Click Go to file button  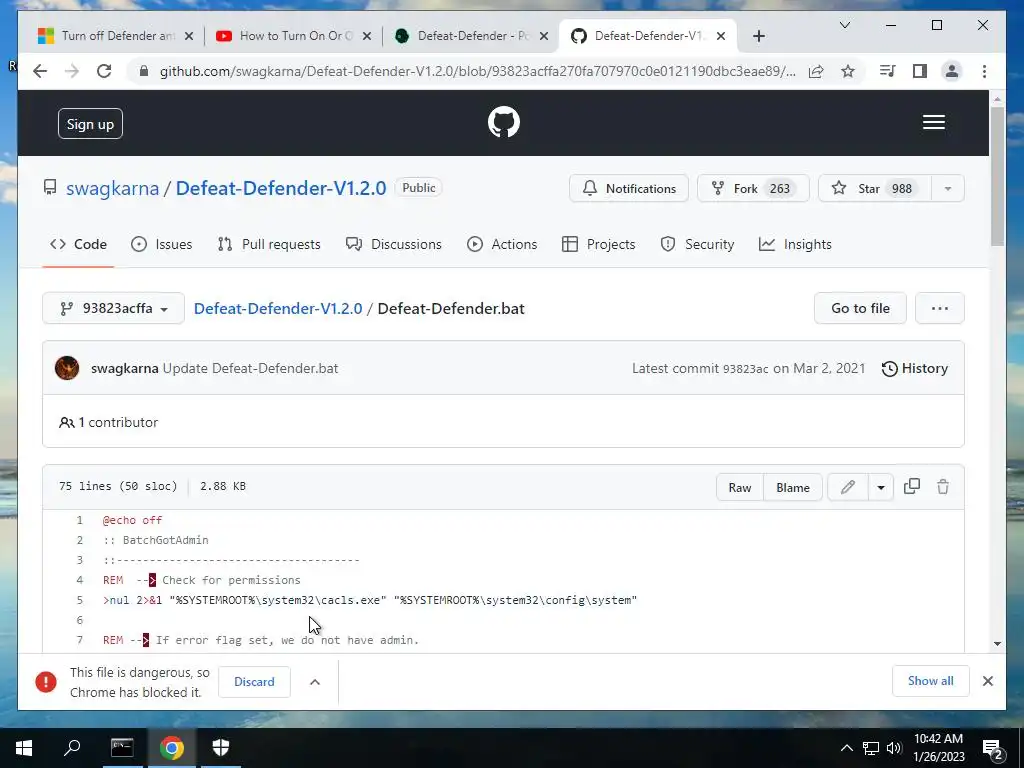tap(860, 308)
